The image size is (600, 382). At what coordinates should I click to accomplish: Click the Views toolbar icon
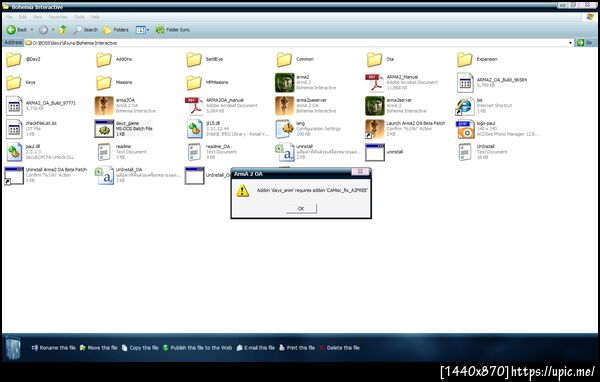pos(141,29)
